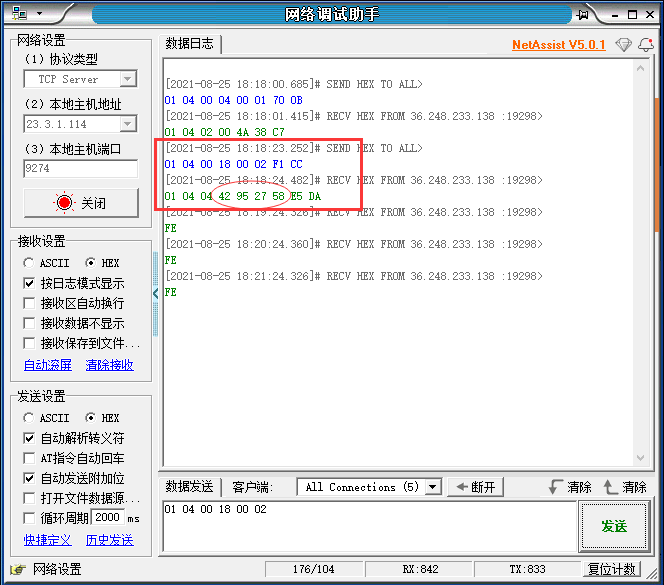The height and width of the screenshot is (585, 664).
Task: Switch to the 数据日志 tab
Action: (189, 44)
